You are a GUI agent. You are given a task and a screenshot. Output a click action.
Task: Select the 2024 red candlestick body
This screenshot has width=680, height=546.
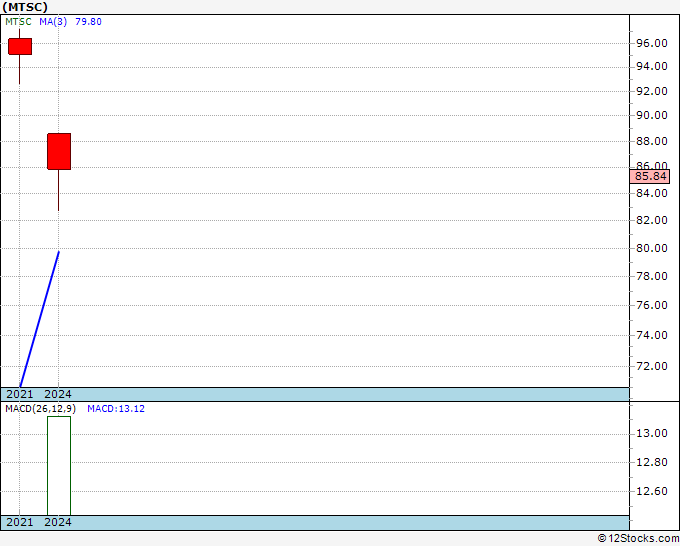[59, 151]
